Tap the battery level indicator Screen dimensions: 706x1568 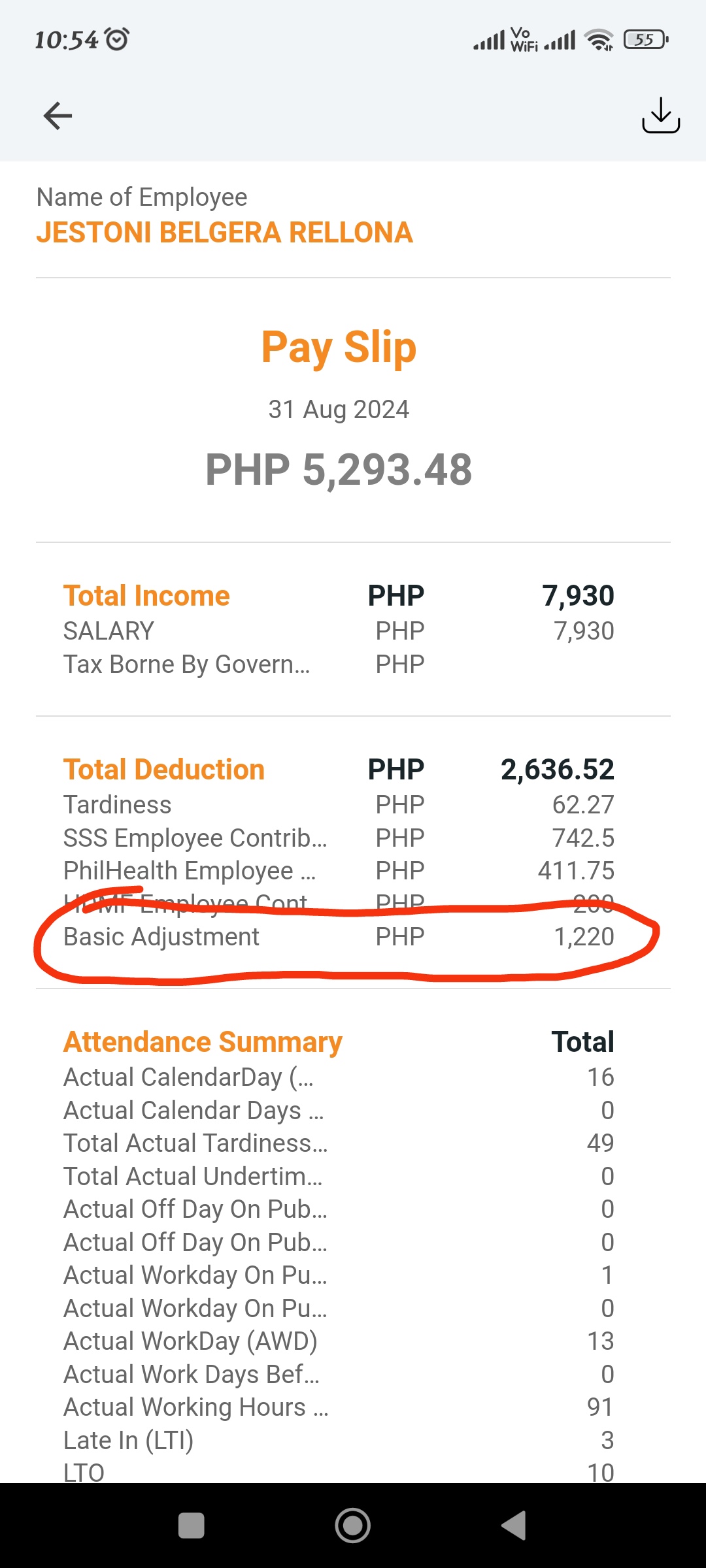tap(646, 40)
